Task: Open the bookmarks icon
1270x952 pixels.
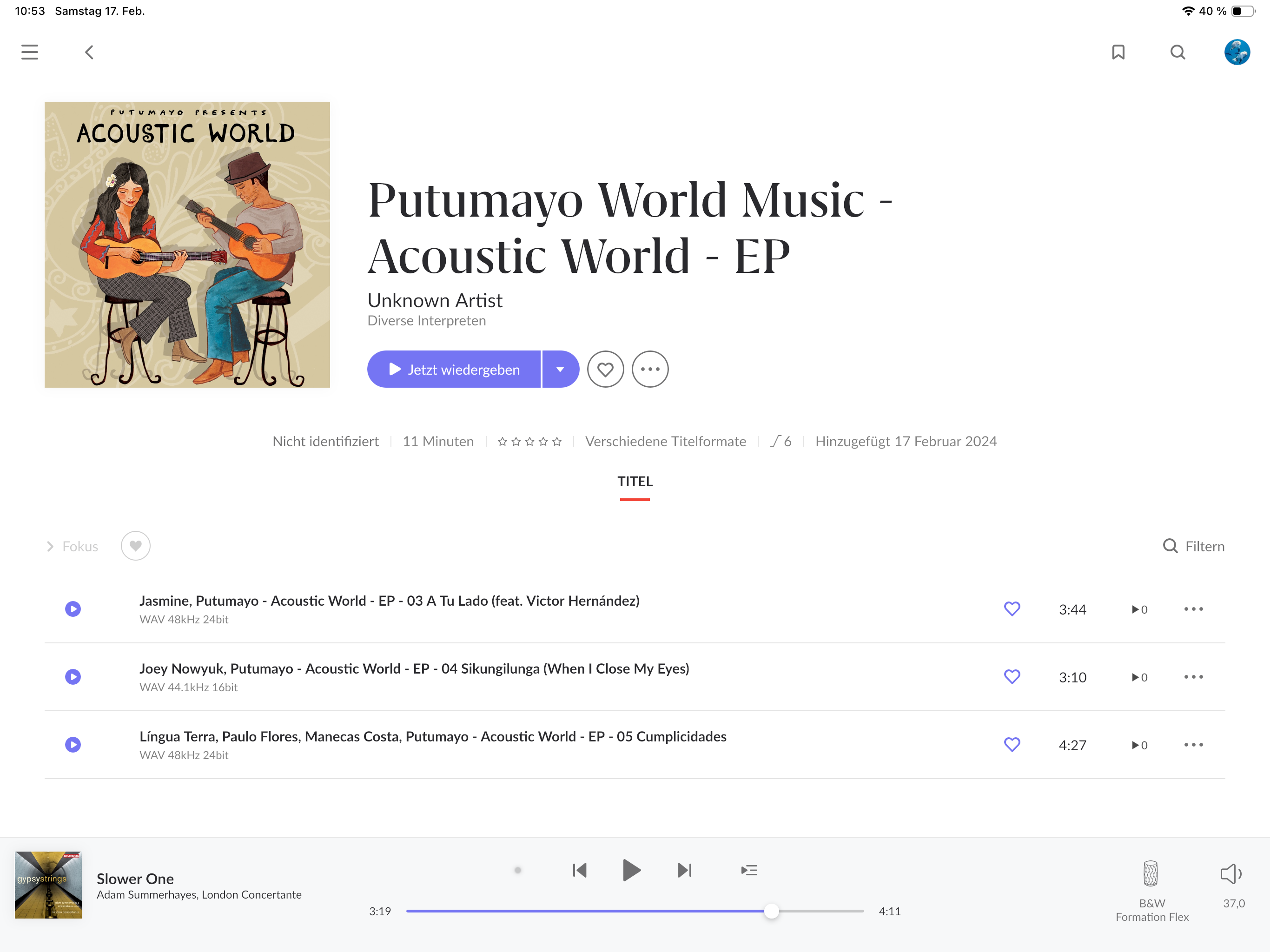Action: [1118, 52]
